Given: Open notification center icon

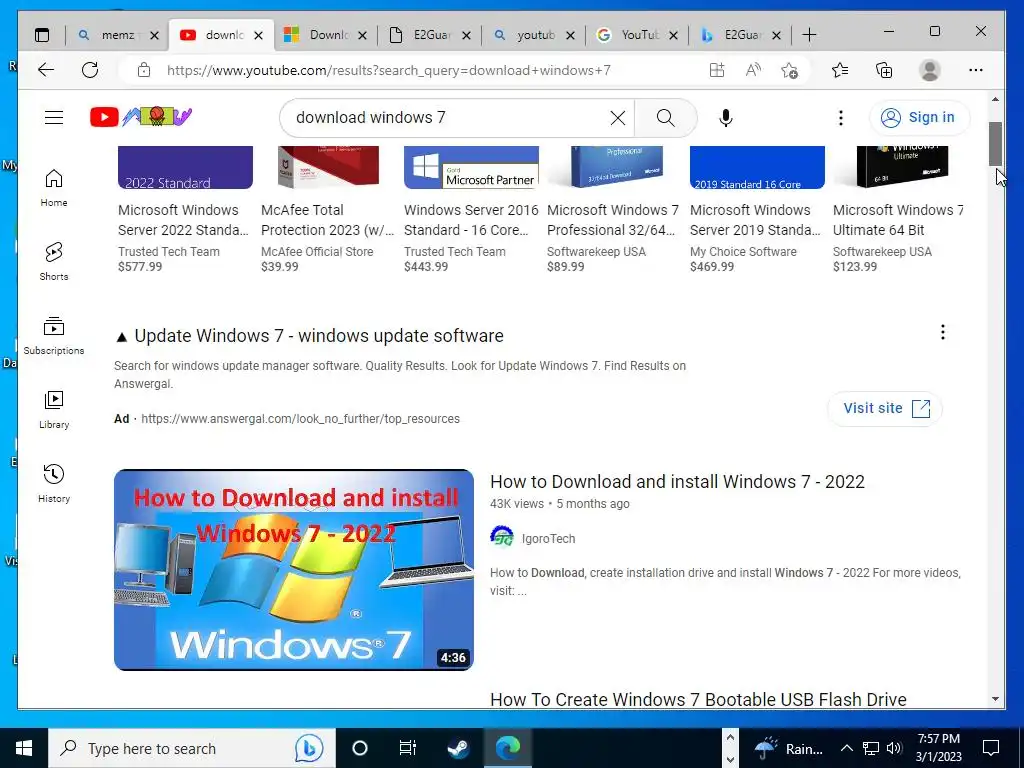Looking at the screenshot, I should click(991, 748).
